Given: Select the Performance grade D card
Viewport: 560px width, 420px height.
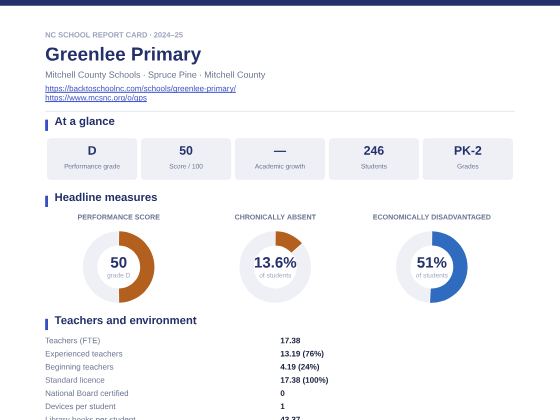Looking at the screenshot, I should click(92, 159).
